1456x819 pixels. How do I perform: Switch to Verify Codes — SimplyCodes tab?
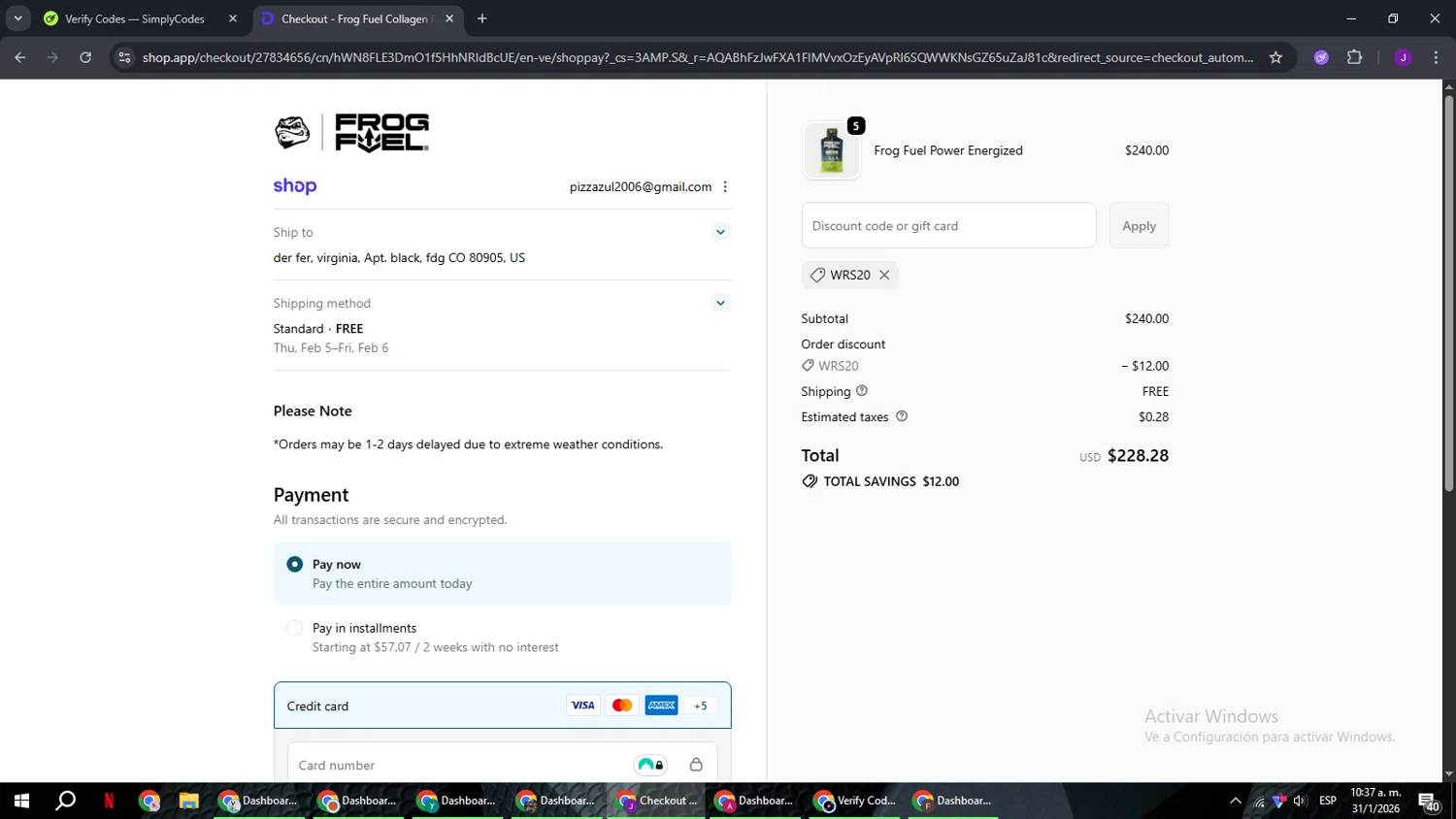click(134, 18)
